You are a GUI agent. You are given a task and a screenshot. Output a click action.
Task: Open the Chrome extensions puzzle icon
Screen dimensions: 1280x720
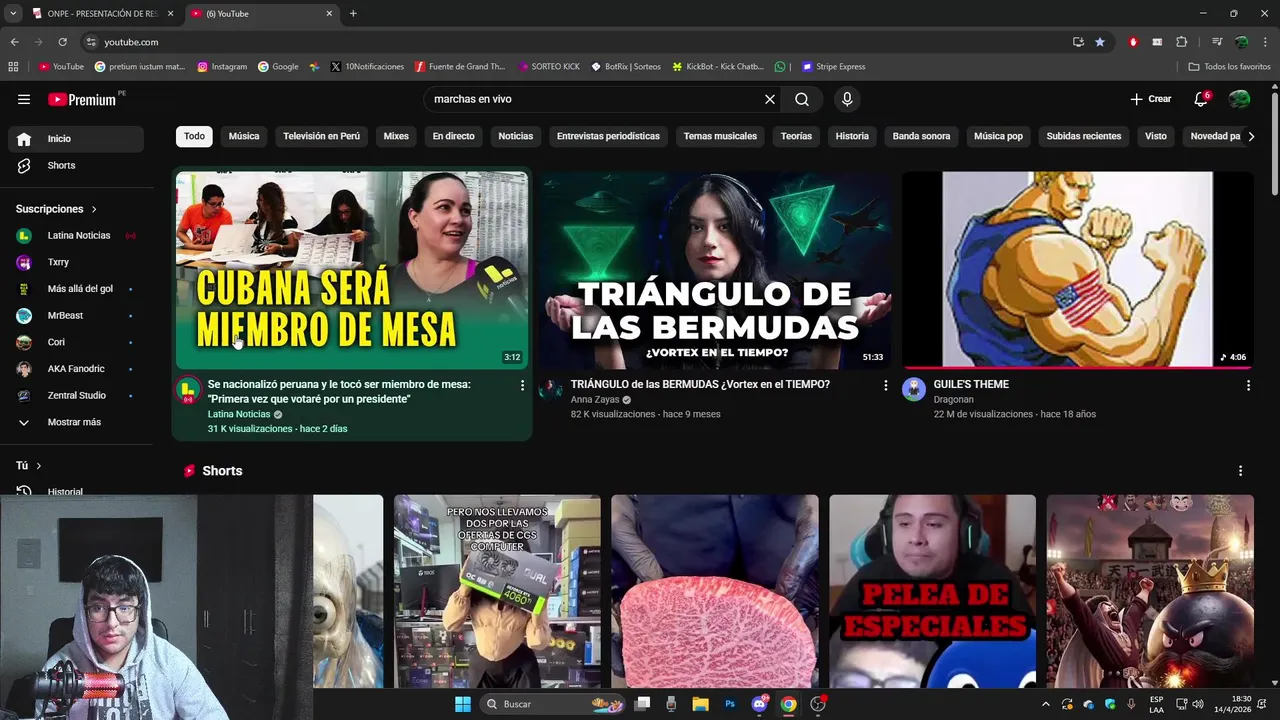coord(1181,42)
